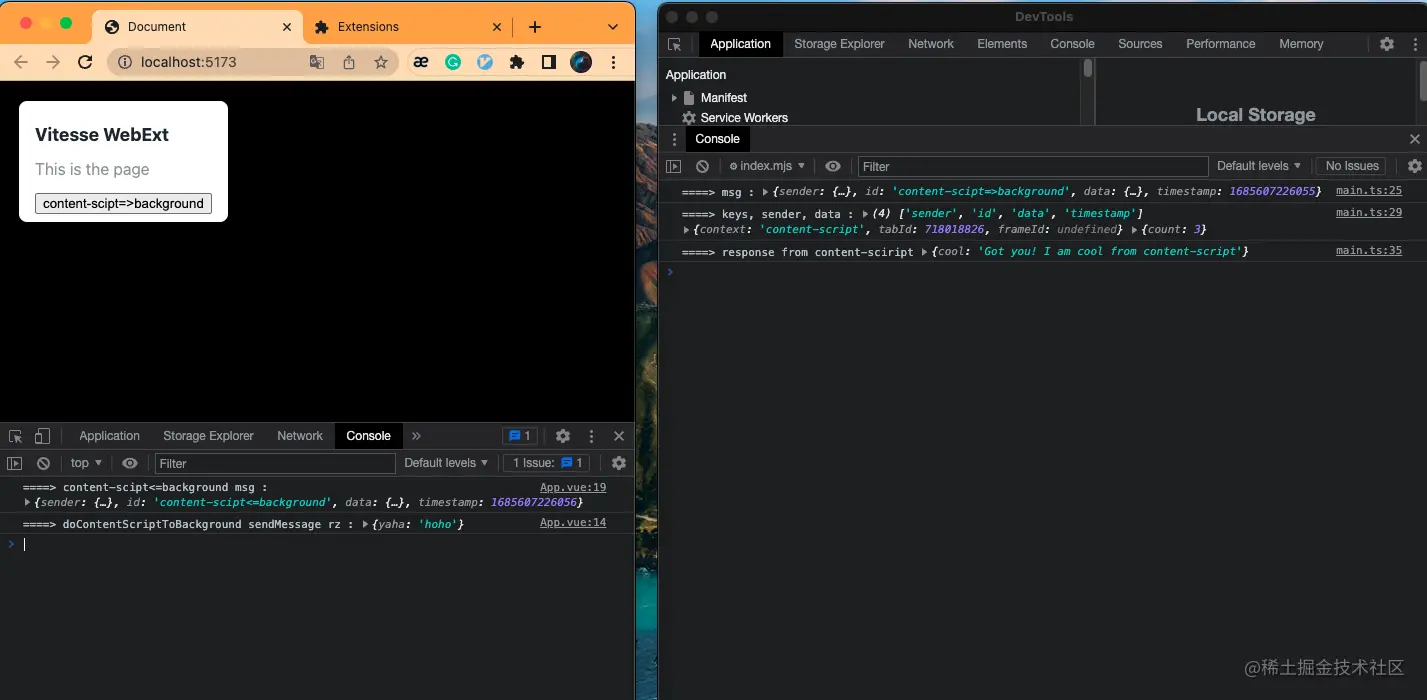Open Default levels dropdown in docked console
This screenshot has width=1427, height=700.
click(446, 463)
